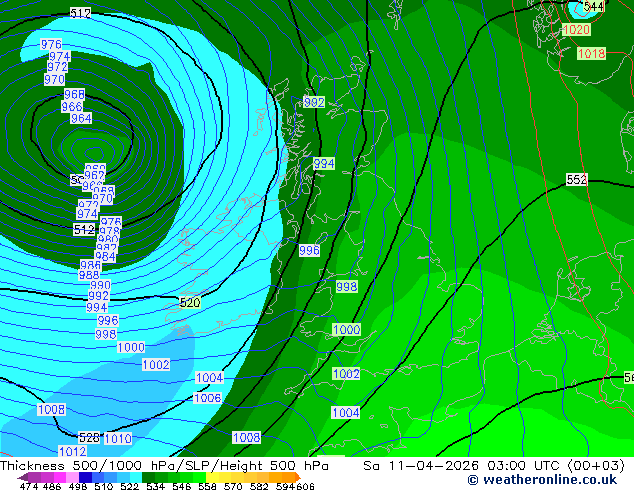This screenshot has width=634, height=490.
Task: Click the dark blue swatch in the thickness legend
Action: [x=85, y=477]
